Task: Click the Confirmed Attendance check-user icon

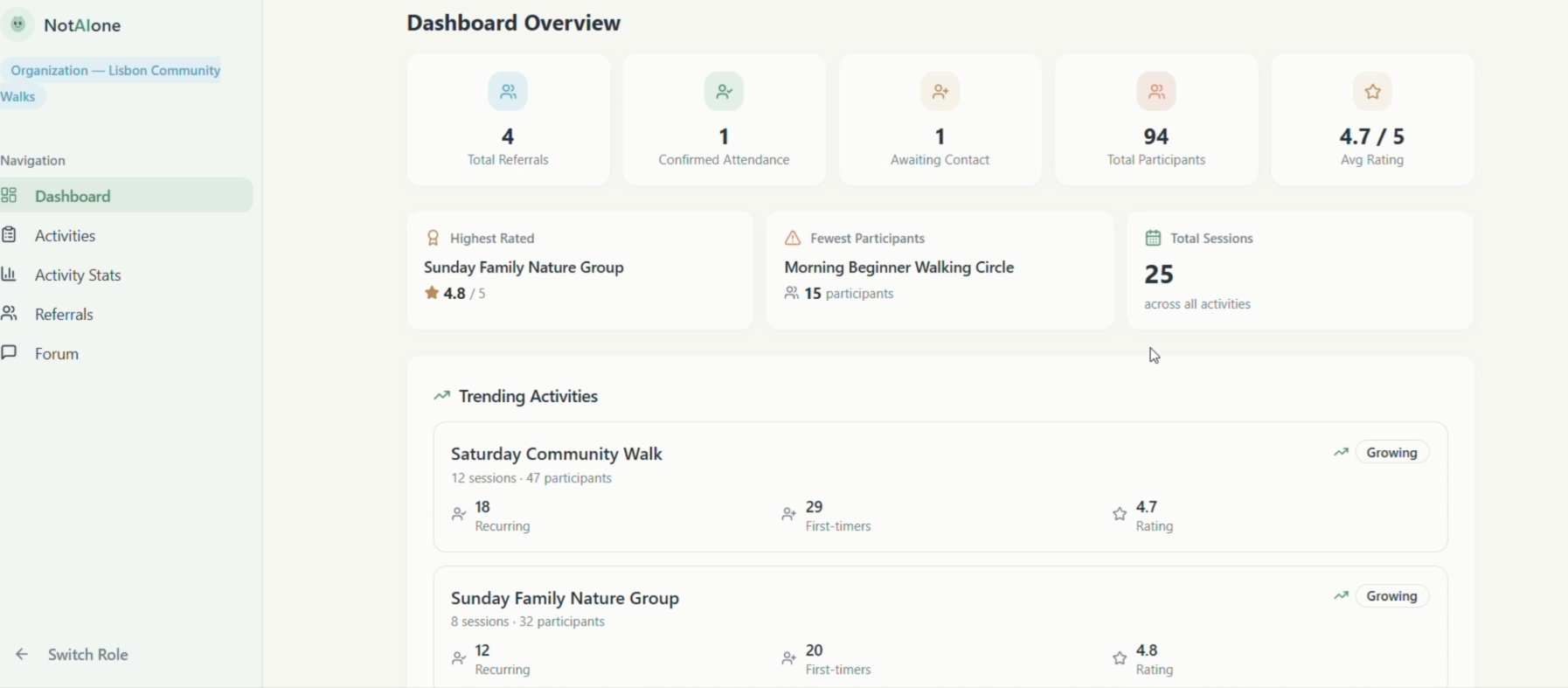Action: tap(724, 91)
